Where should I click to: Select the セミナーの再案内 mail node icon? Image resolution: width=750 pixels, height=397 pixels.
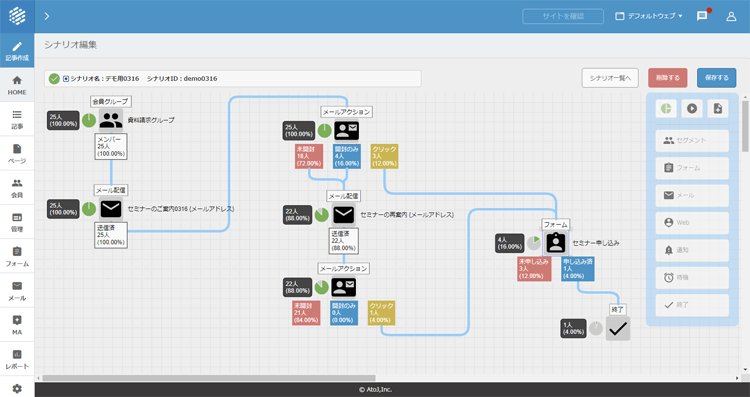click(x=343, y=215)
